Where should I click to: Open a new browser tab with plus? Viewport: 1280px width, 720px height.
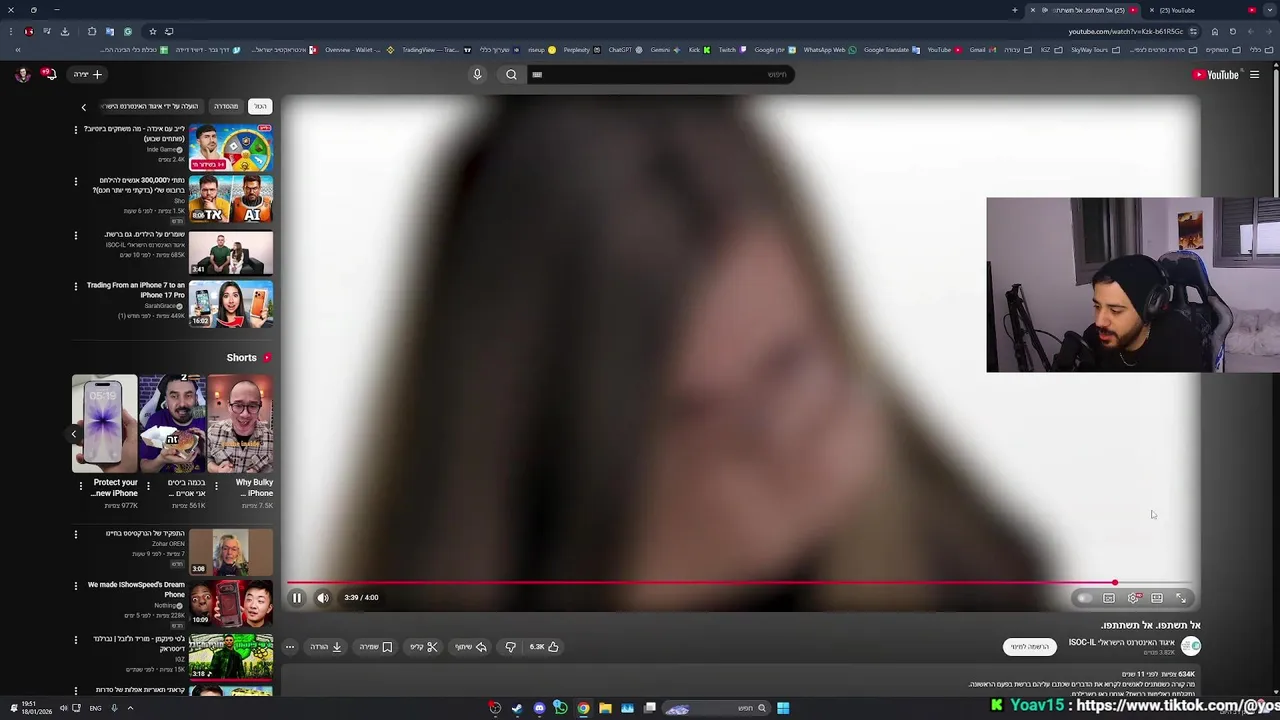[x=1014, y=10]
